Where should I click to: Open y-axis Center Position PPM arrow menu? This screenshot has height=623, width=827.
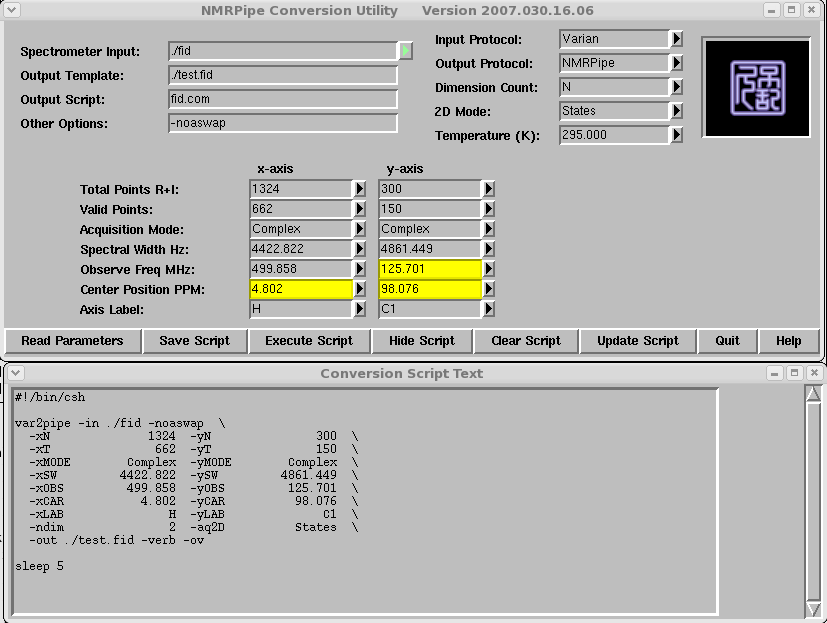pos(488,289)
